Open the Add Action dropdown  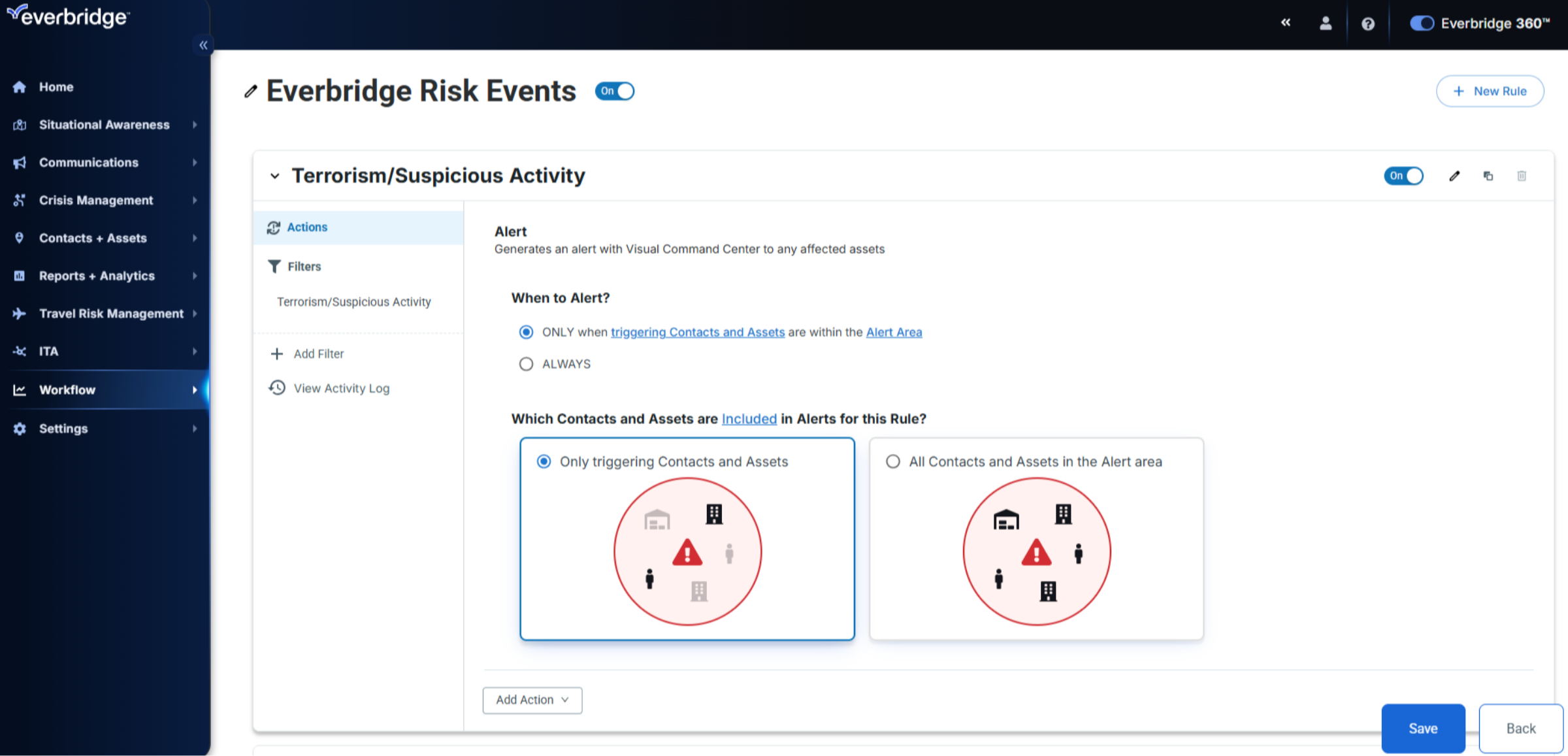(532, 700)
